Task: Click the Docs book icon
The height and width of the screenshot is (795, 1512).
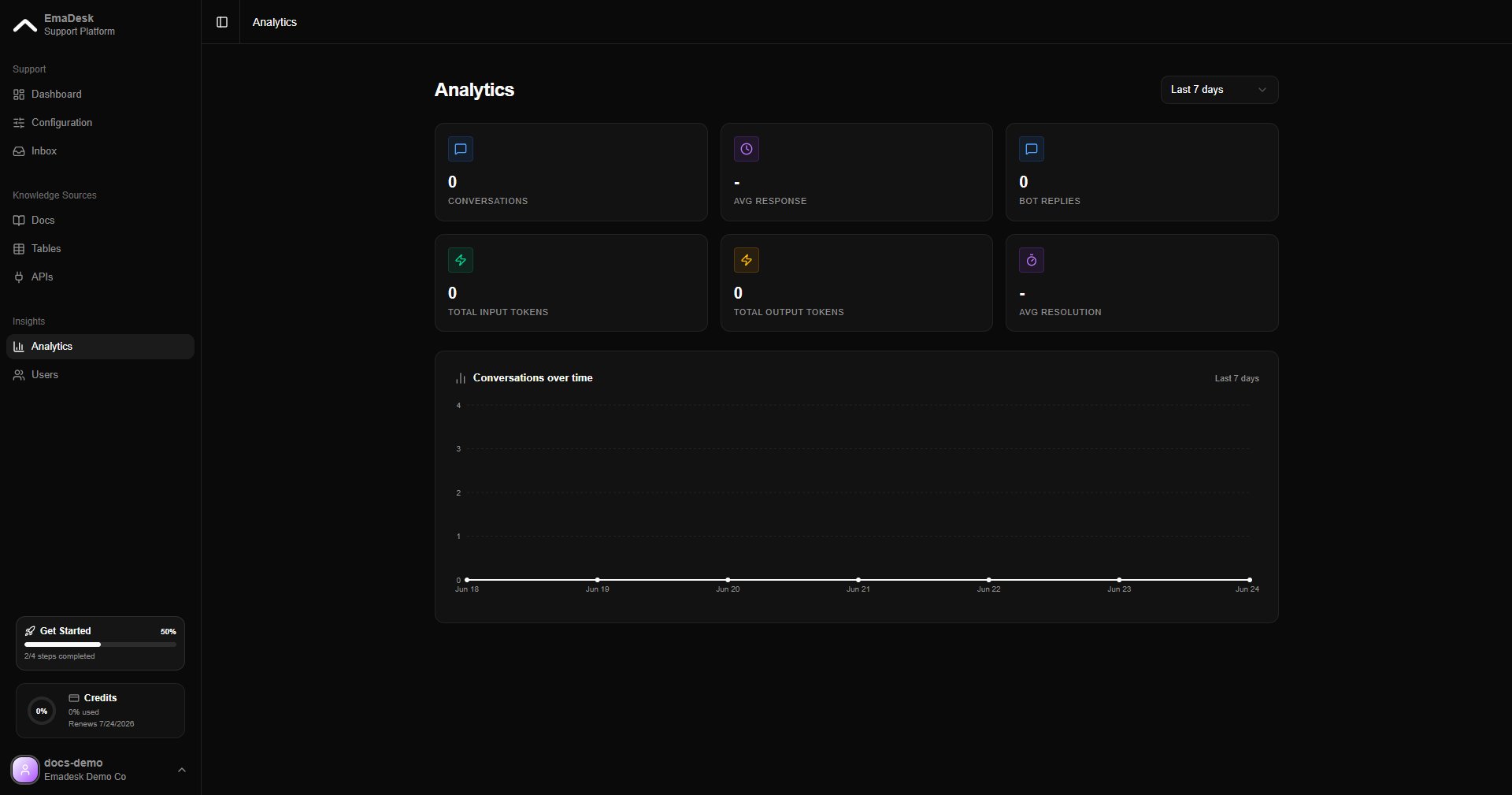Action: coord(19,221)
